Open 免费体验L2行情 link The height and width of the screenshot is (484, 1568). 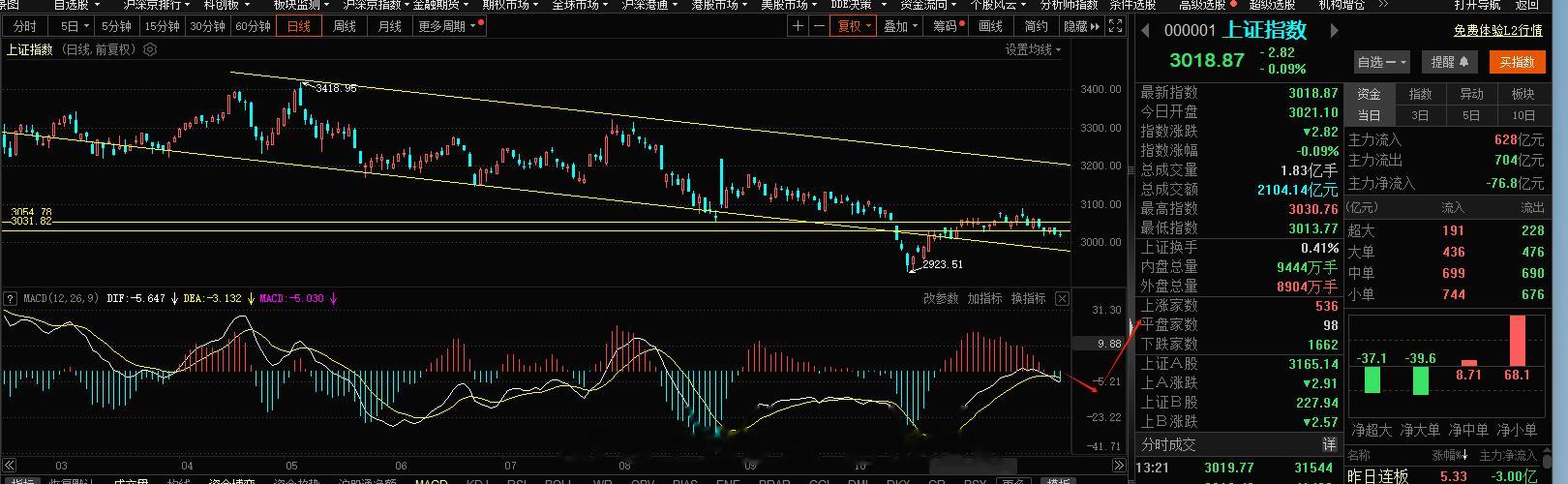pyautogui.click(x=1497, y=31)
